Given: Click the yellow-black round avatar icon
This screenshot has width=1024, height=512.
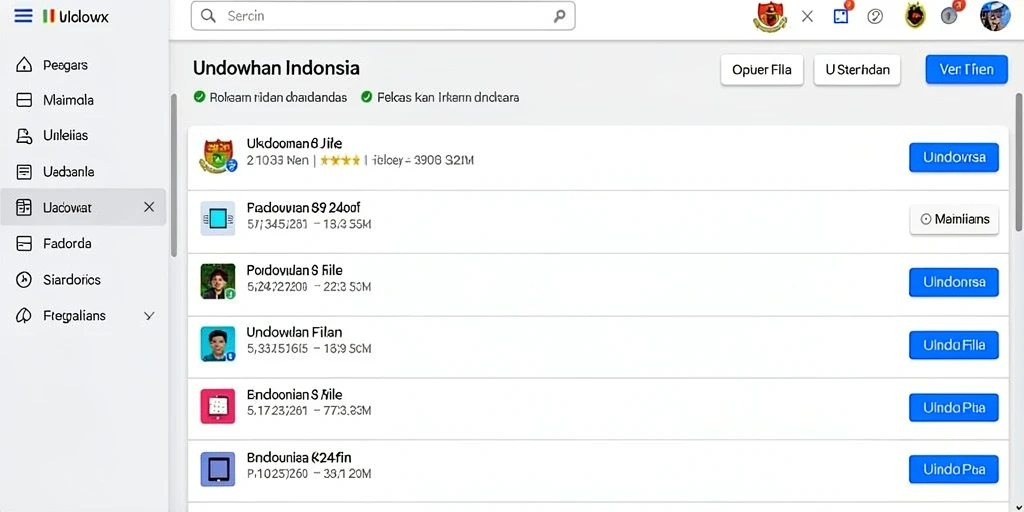Looking at the screenshot, I should (x=915, y=16).
